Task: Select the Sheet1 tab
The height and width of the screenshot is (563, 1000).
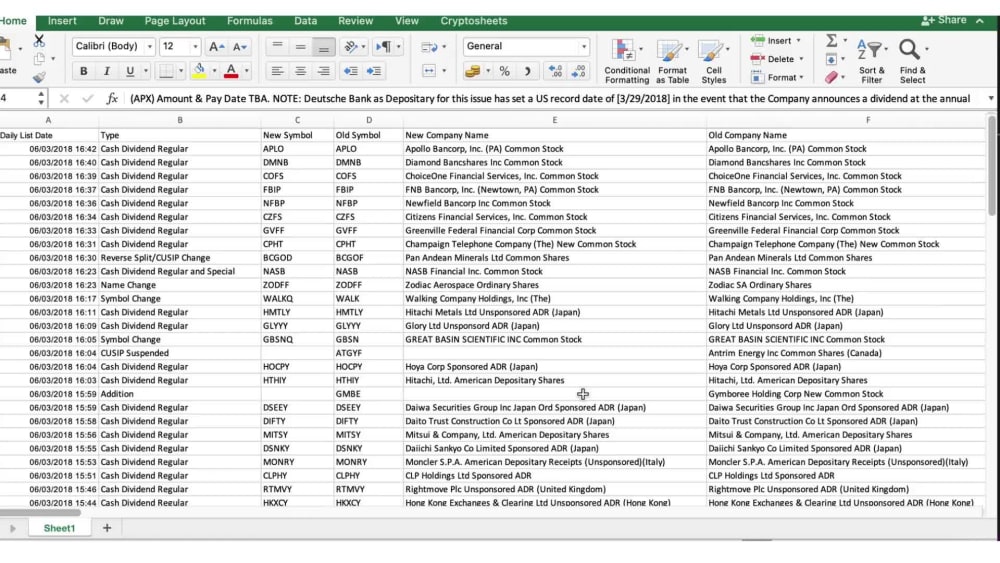Action: coord(59,529)
